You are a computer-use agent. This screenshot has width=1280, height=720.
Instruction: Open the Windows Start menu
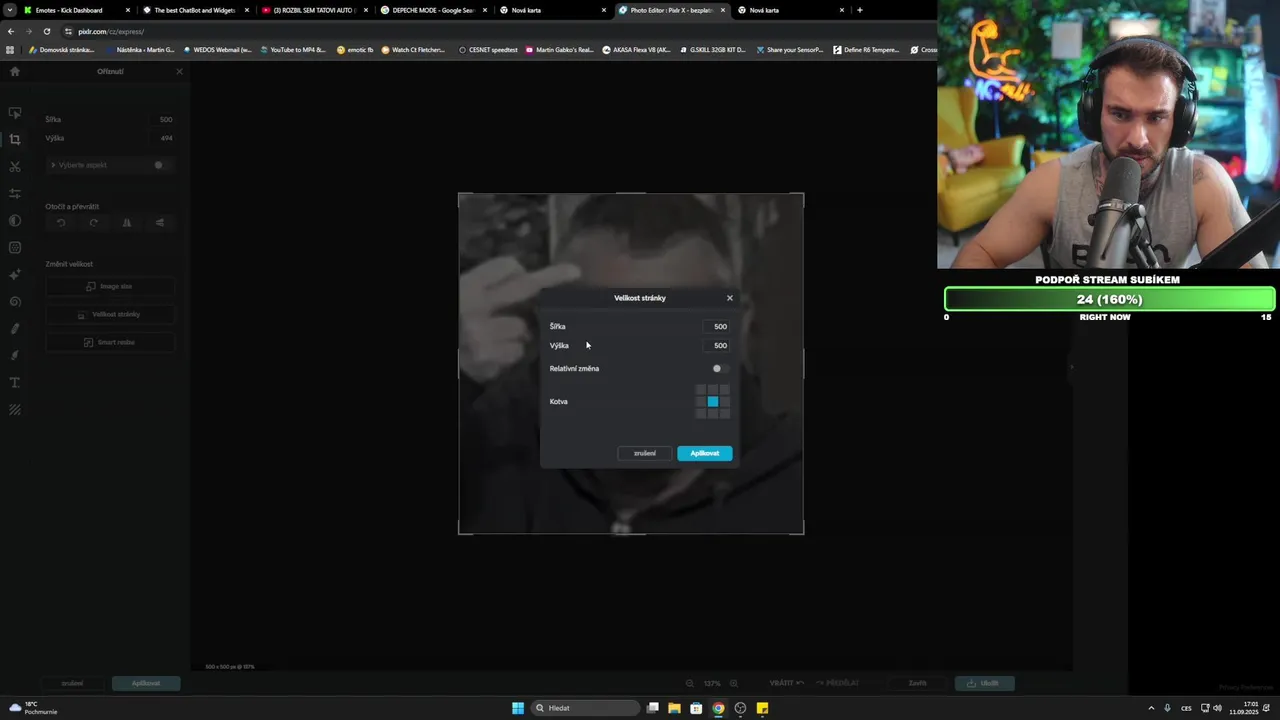(x=518, y=708)
